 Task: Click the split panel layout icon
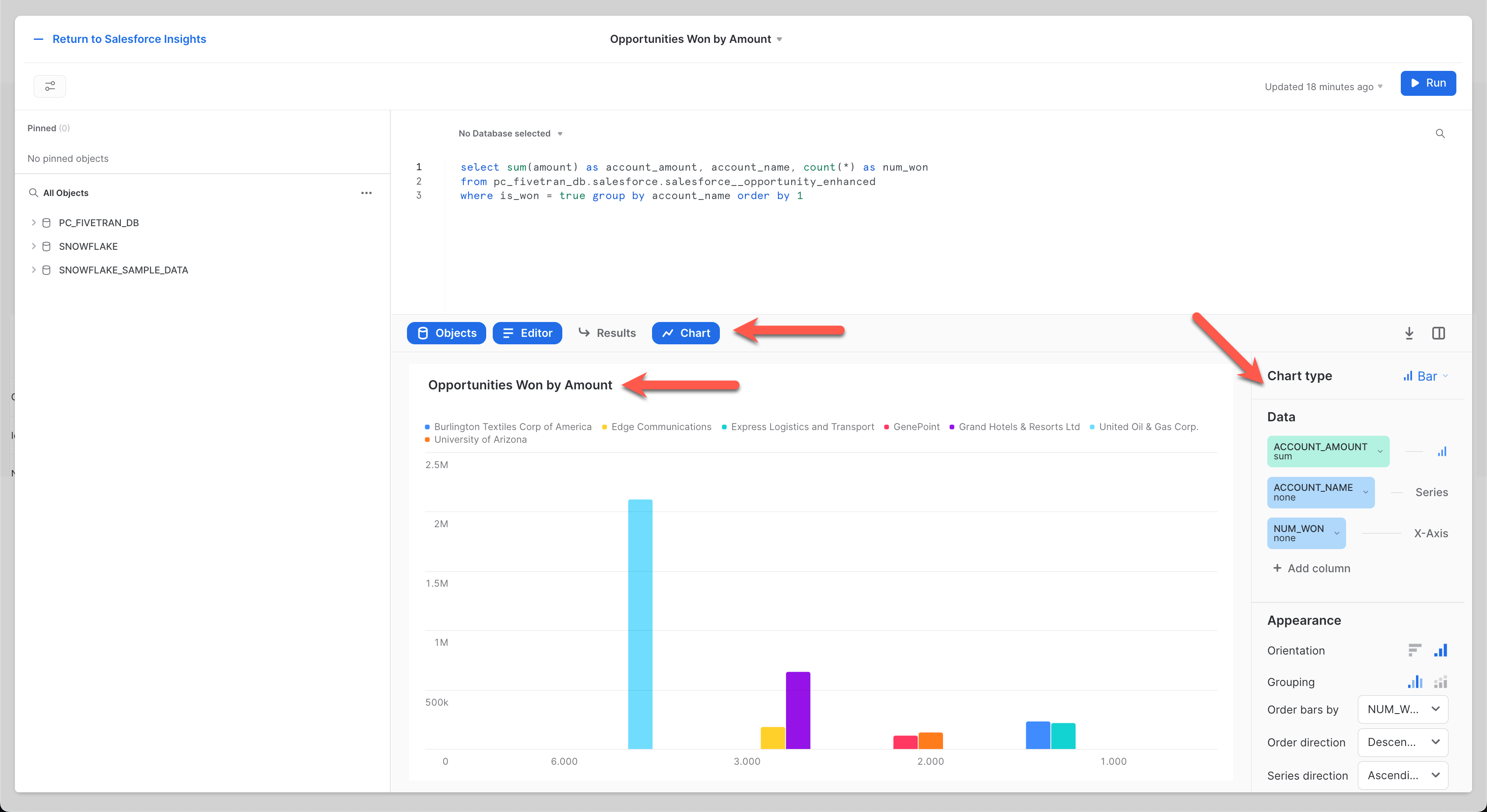[1439, 333]
